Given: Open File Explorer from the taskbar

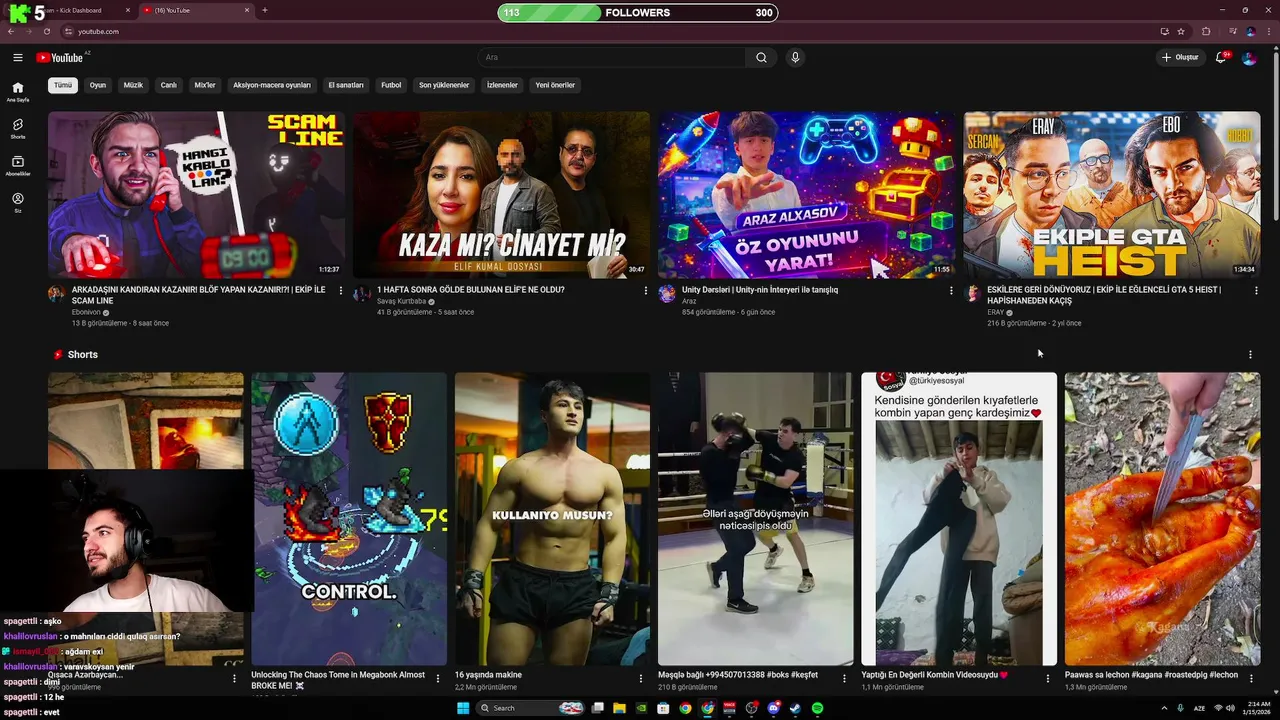Looking at the screenshot, I should click(619, 708).
